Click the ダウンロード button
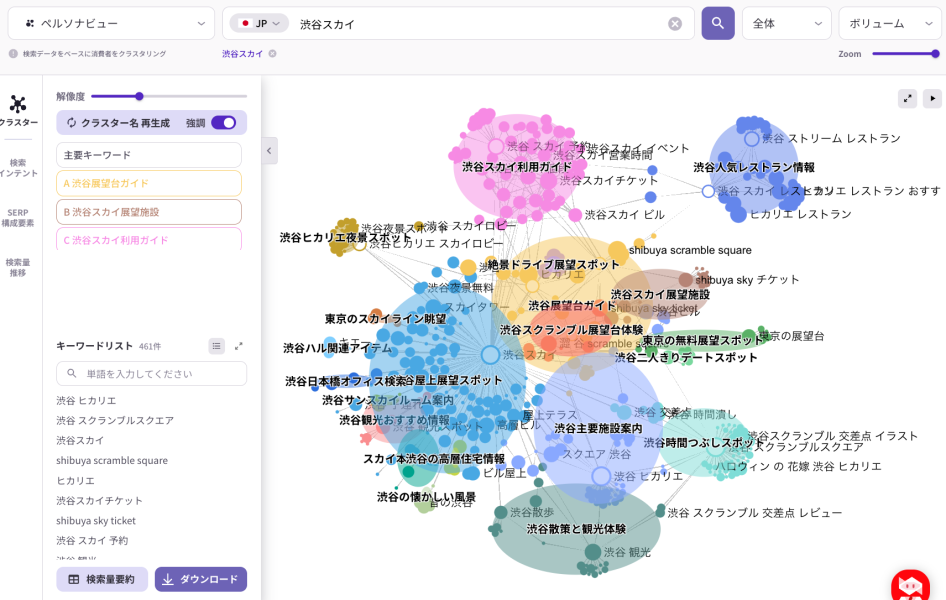The height and width of the screenshot is (600, 946). coord(200,579)
